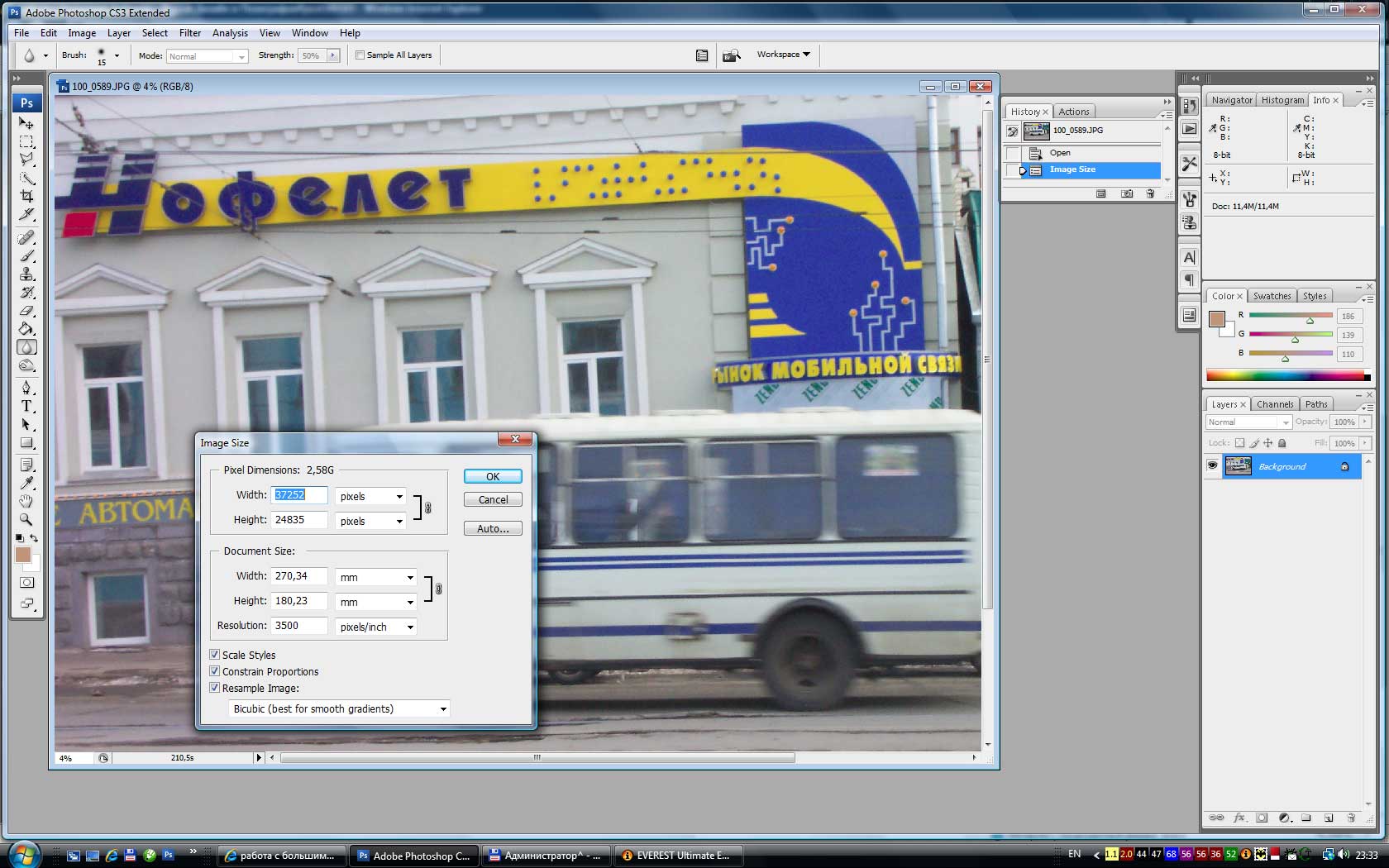Toggle Lock transparent pixels in Layers

tap(1239, 443)
